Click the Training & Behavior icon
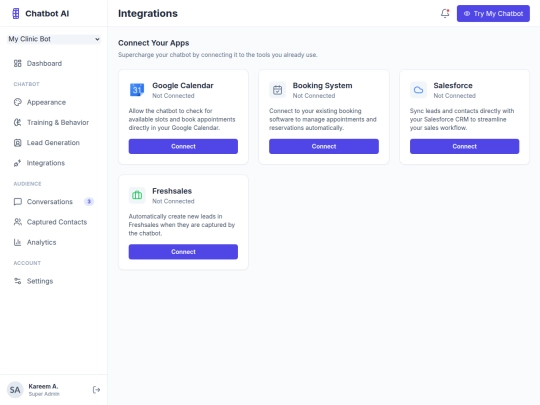Screen dimensions: 540x405 18,122
